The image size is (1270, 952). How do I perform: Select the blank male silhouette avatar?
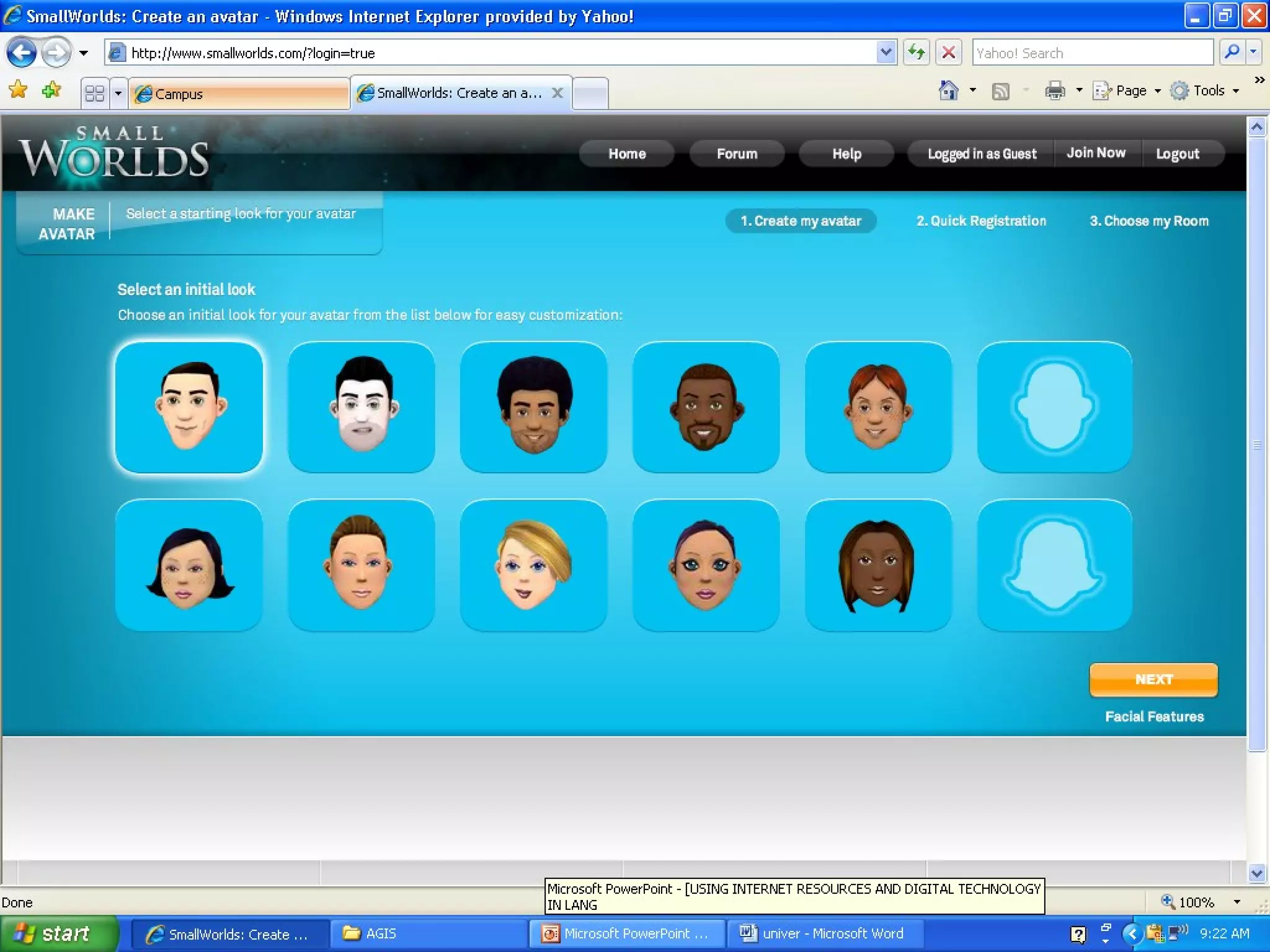click(1054, 407)
